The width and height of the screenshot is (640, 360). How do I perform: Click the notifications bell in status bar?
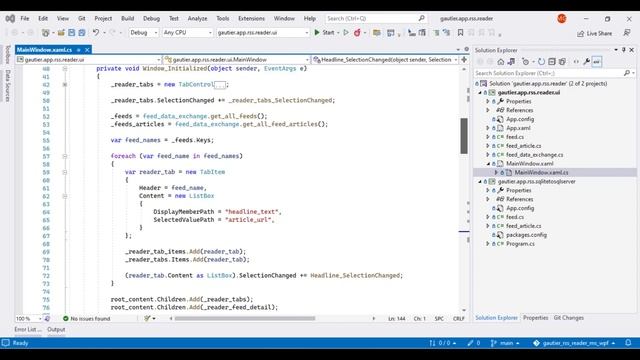pos(629,343)
